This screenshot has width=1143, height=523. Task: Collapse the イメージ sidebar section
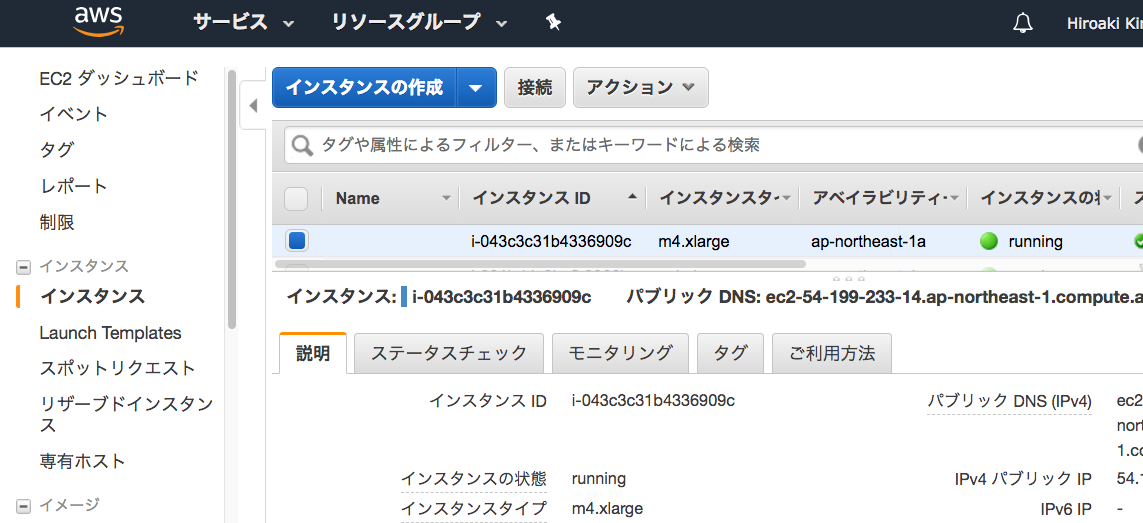pyautogui.click(x=23, y=505)
